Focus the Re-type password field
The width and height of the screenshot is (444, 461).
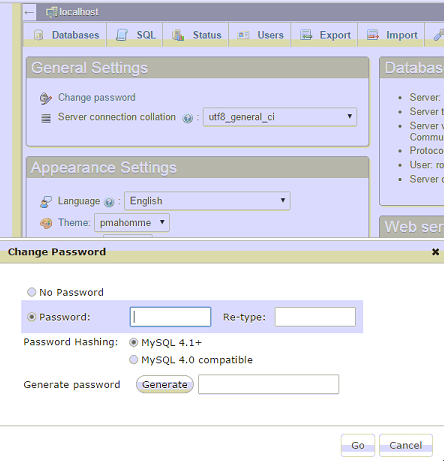tap(315, 317)
